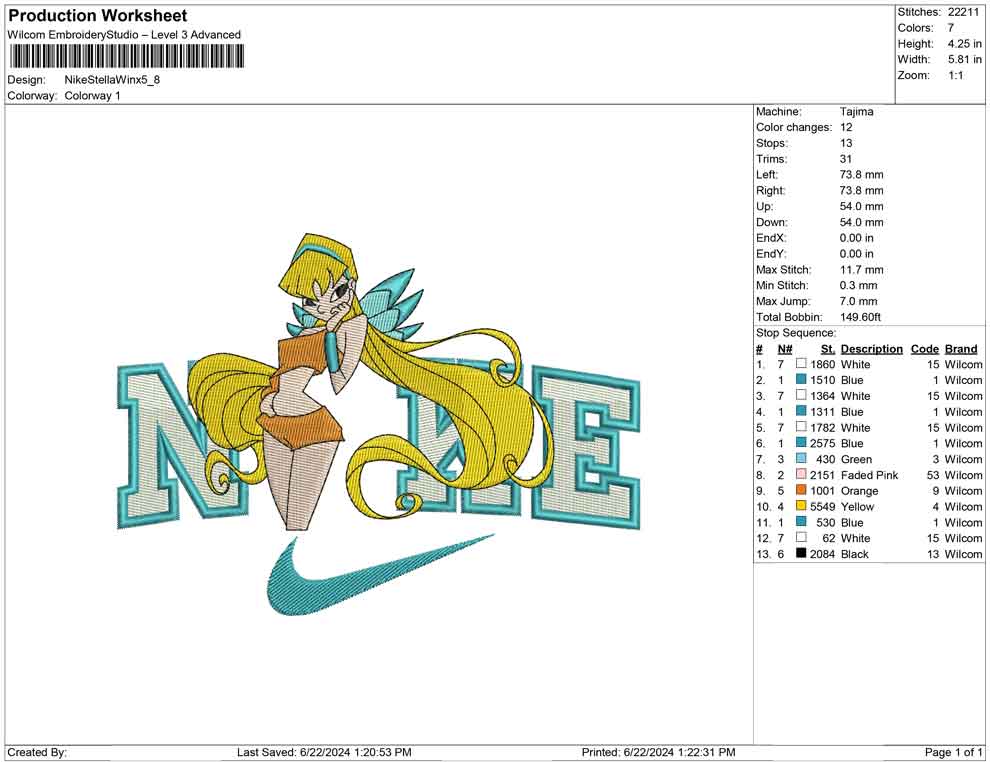This screenshot has width=990, height=762.
Task: Click the Trims value '31'
Action: [845, 159]
